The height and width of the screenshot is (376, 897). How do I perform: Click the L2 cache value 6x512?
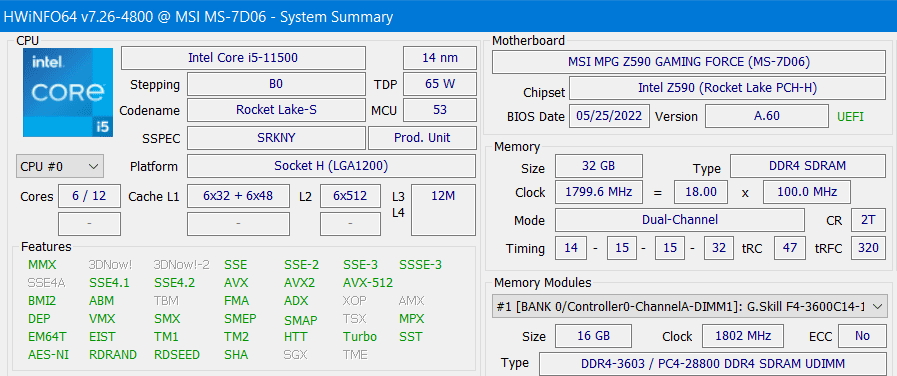click(x=350, y=196)
